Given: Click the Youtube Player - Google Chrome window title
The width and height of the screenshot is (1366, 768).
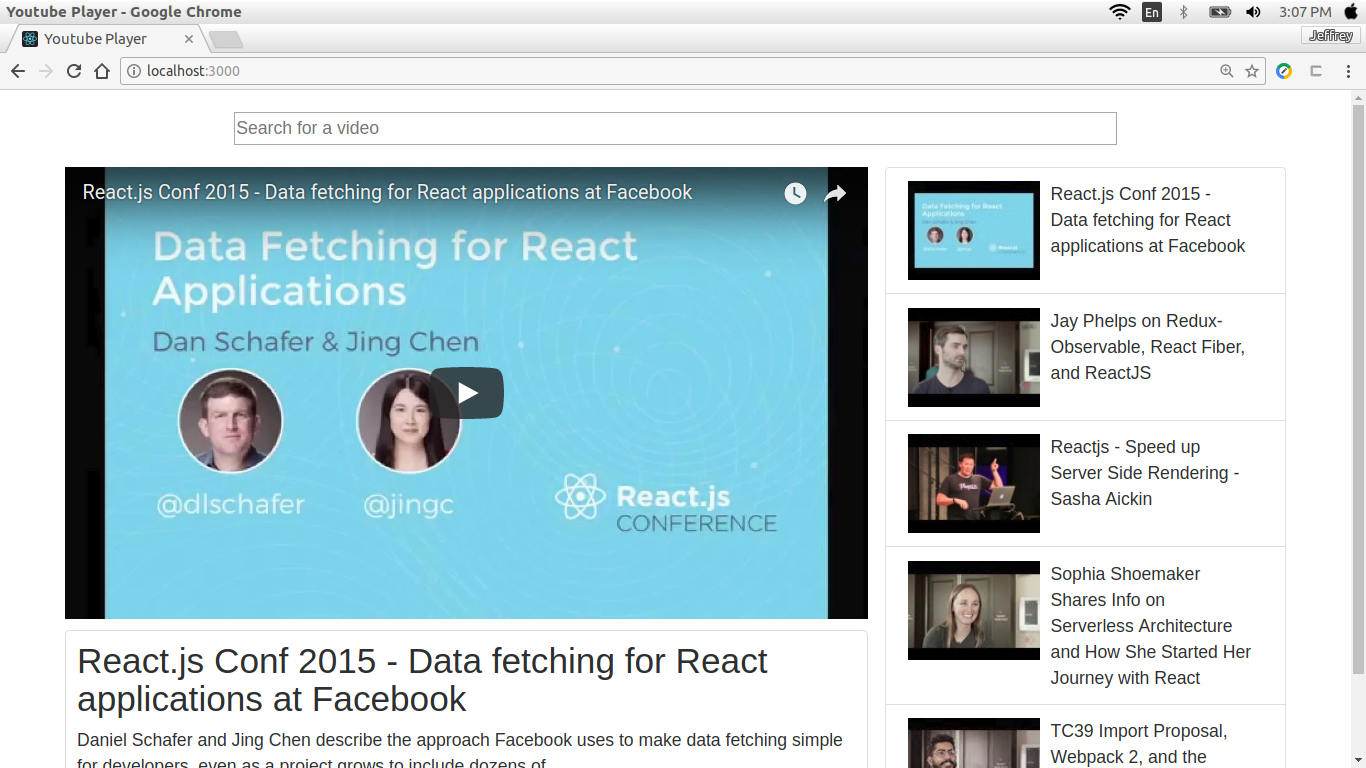Looking at the screenshot, I should 124,12.
